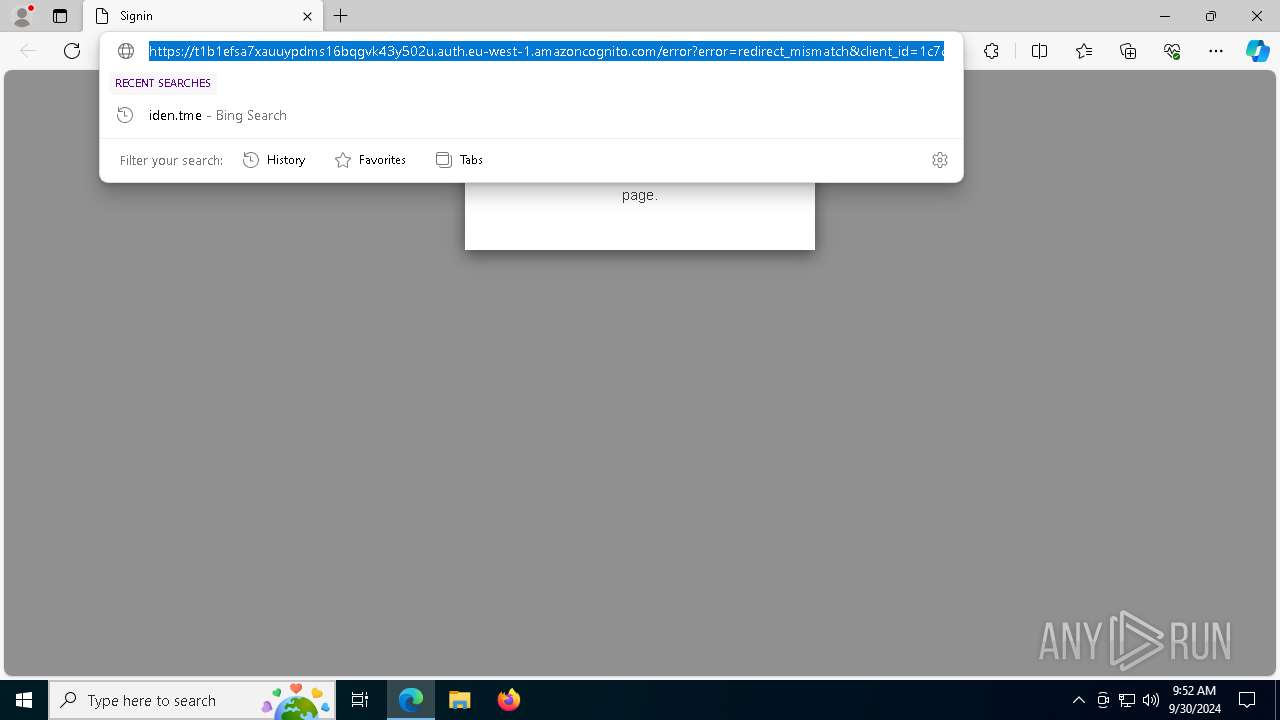The height and width of the screenshot is (720, 1280).
Task: Click Microsoft Edge taskbar icon
Action: click(411, 700)
